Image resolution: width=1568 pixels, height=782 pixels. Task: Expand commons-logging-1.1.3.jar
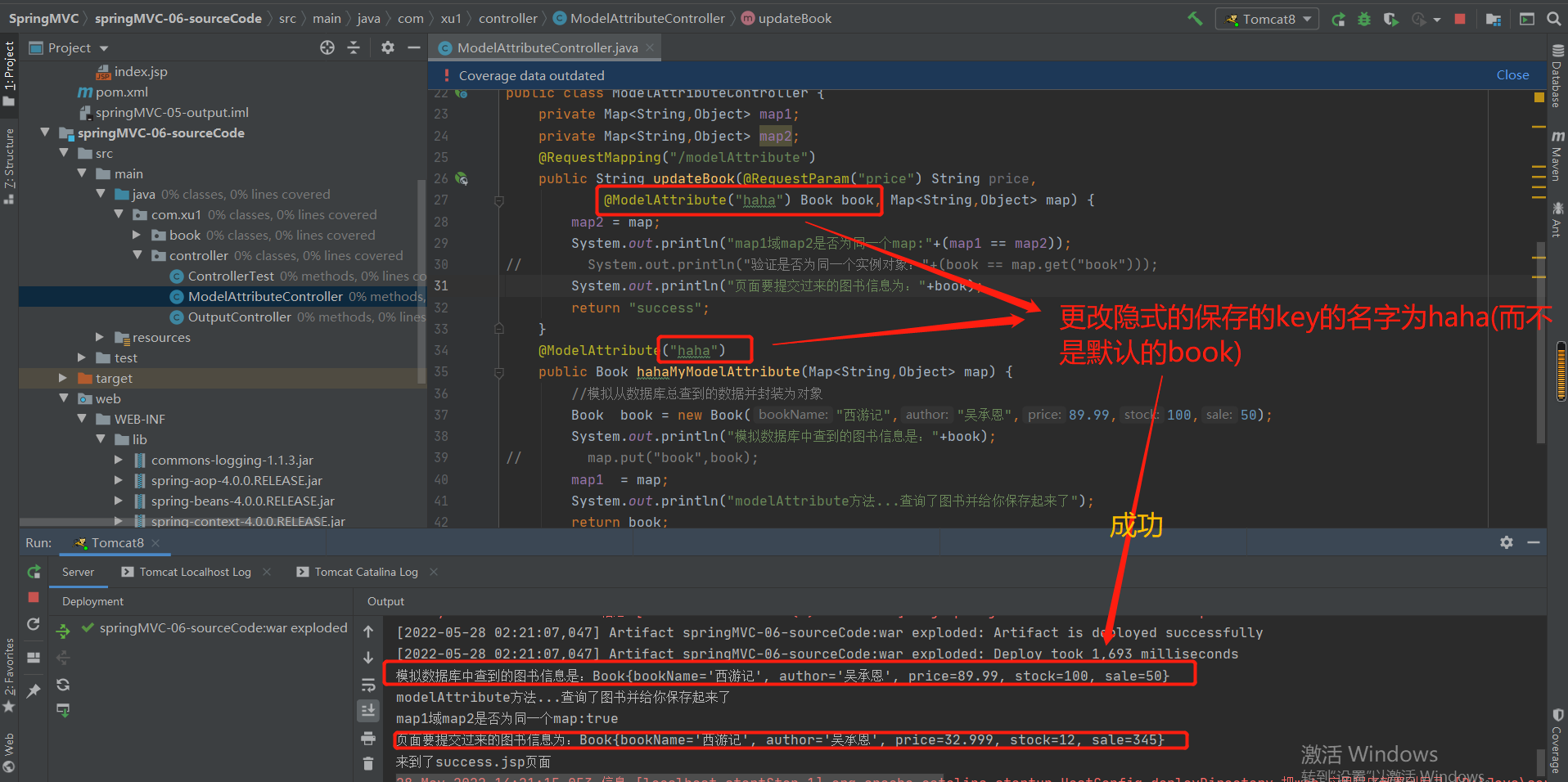119,460
